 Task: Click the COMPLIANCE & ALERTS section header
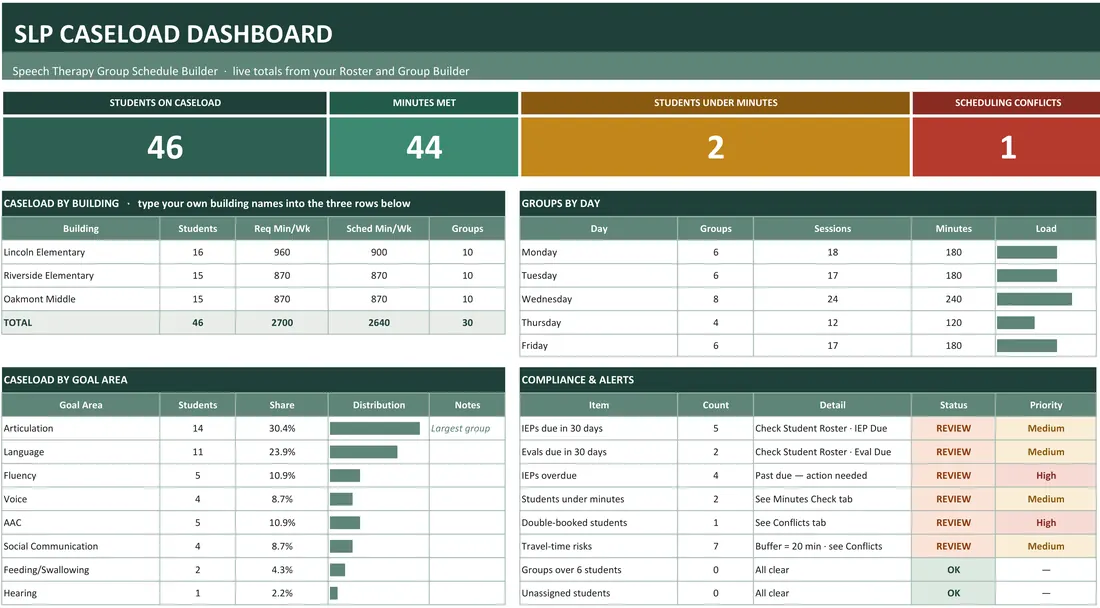pyautogui.click(x=807, y=379)
